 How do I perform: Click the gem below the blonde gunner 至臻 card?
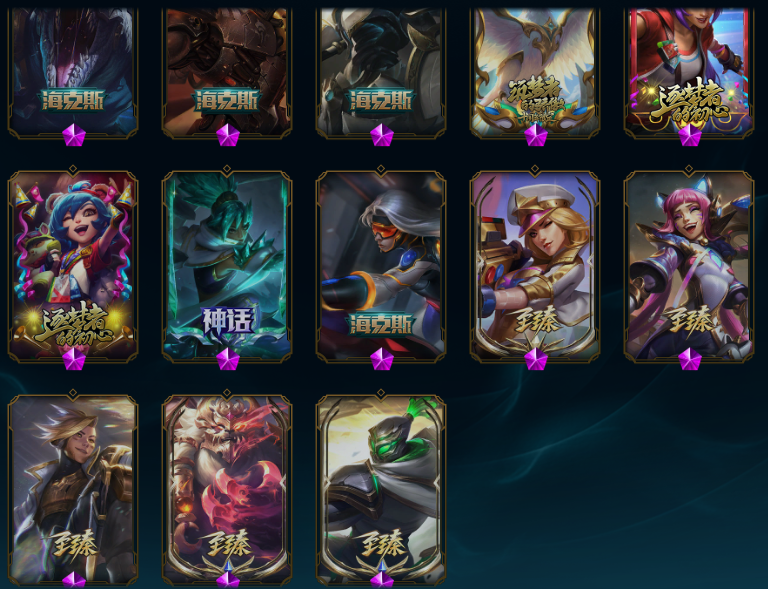(536, 359)
